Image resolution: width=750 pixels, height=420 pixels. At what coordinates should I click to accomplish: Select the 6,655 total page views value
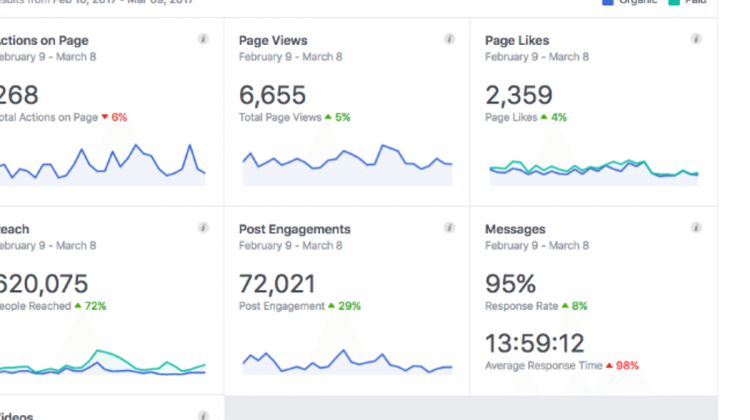click(272, 95)
